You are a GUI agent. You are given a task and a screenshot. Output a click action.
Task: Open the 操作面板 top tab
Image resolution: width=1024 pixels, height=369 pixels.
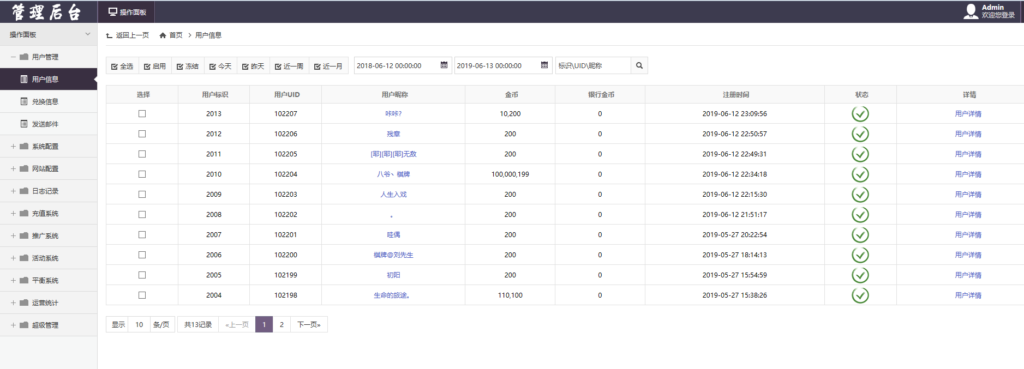(127, 12)
